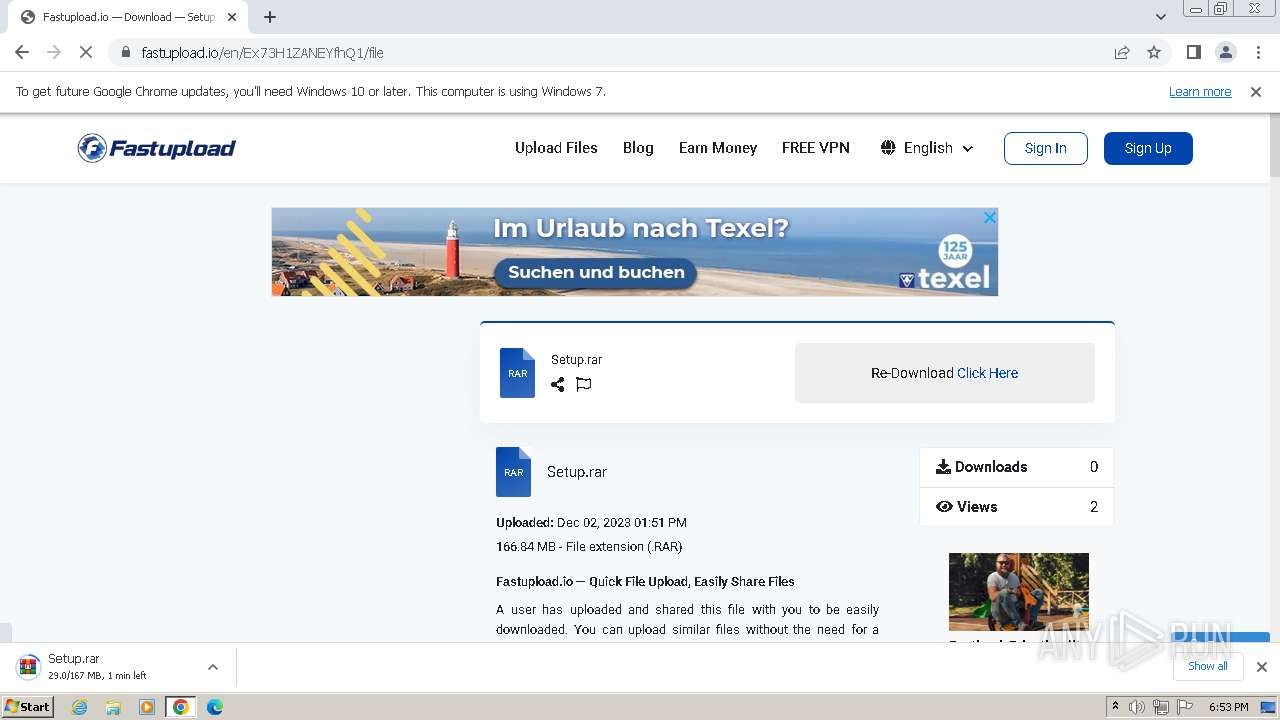Image resolution: width=1280 pixels, height=720 pixels.
Task: Open the sidebar ad photo thumbnail
Action: pos(1018,592)
